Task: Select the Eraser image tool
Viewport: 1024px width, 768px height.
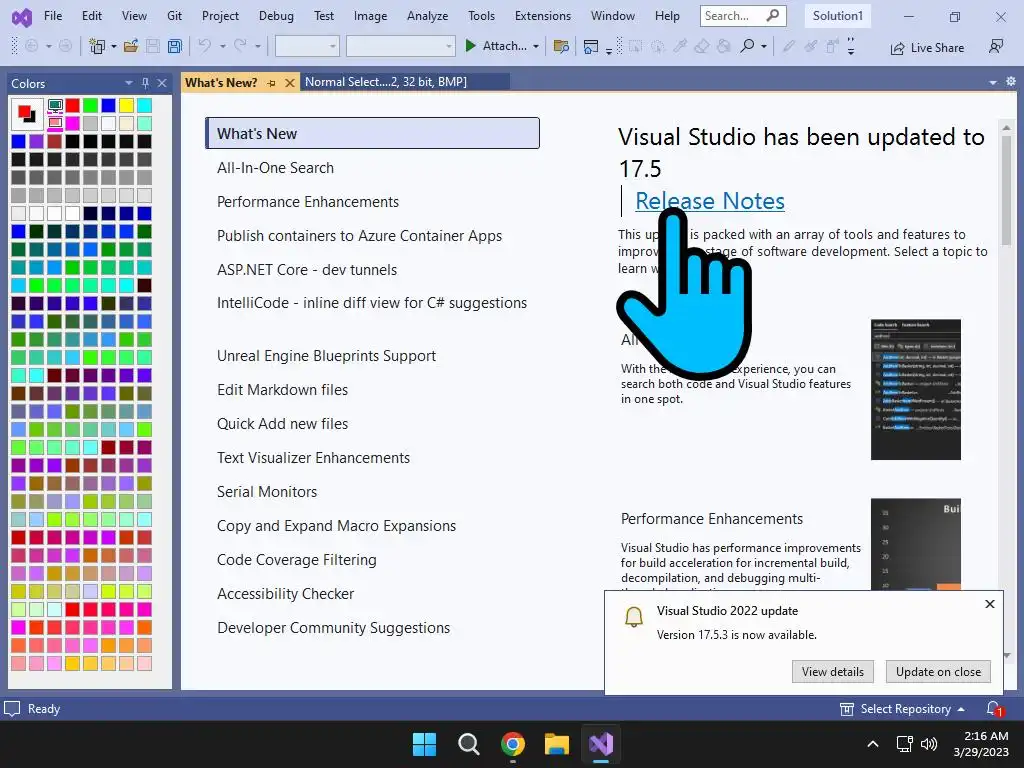Action: (702, 46)
